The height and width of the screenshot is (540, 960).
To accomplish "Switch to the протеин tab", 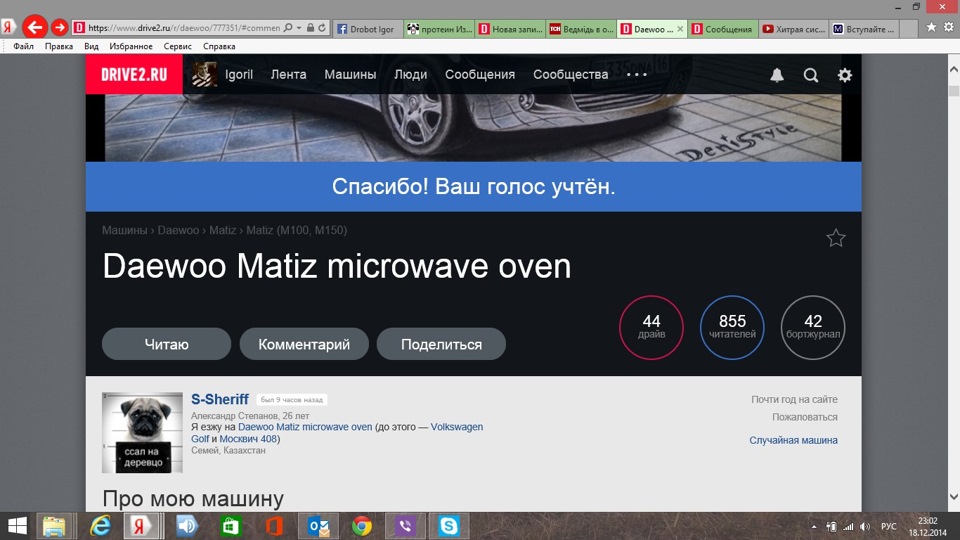I will pyautogui.click(x=440, y=29).
